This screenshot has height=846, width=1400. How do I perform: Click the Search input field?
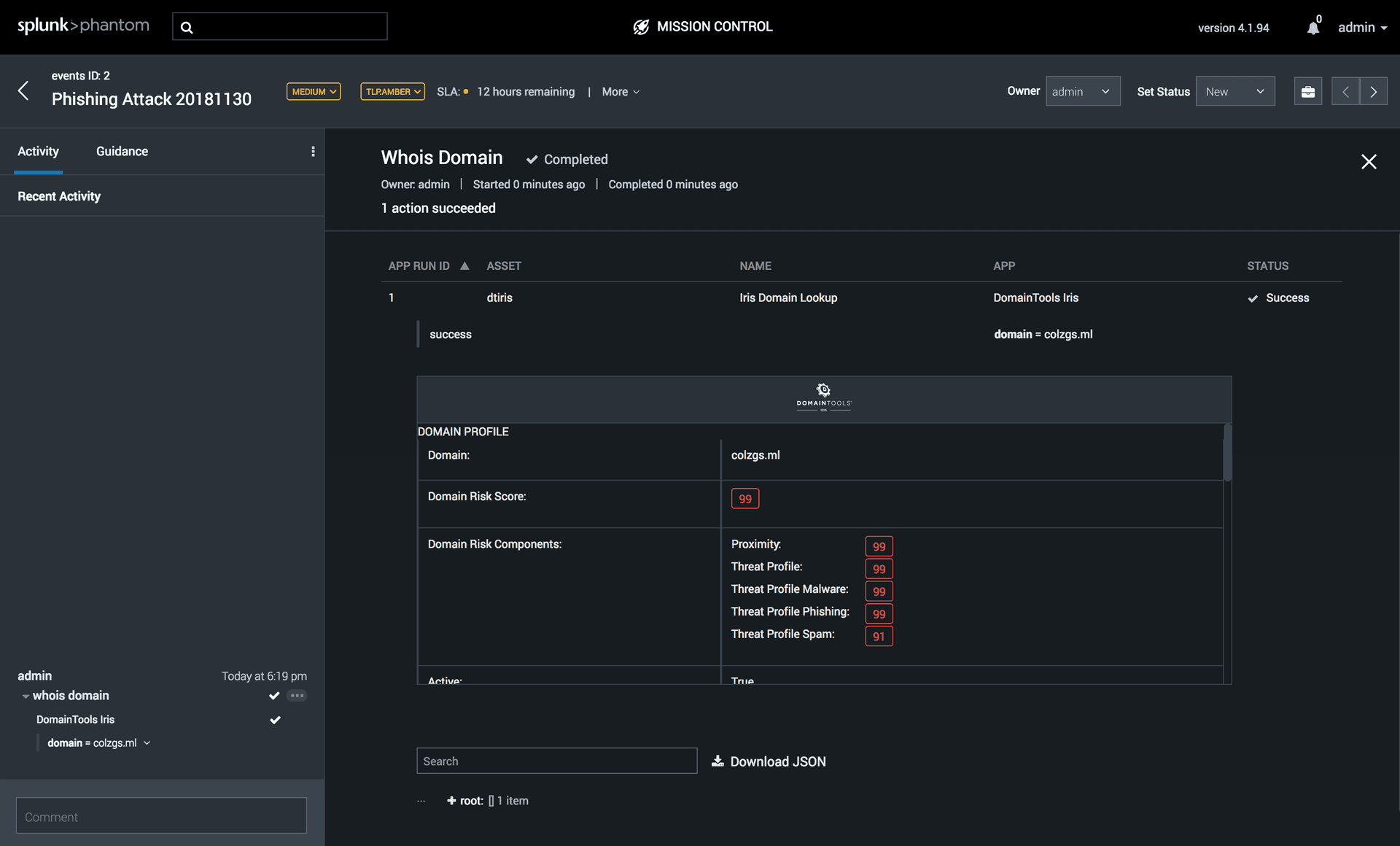556,761
